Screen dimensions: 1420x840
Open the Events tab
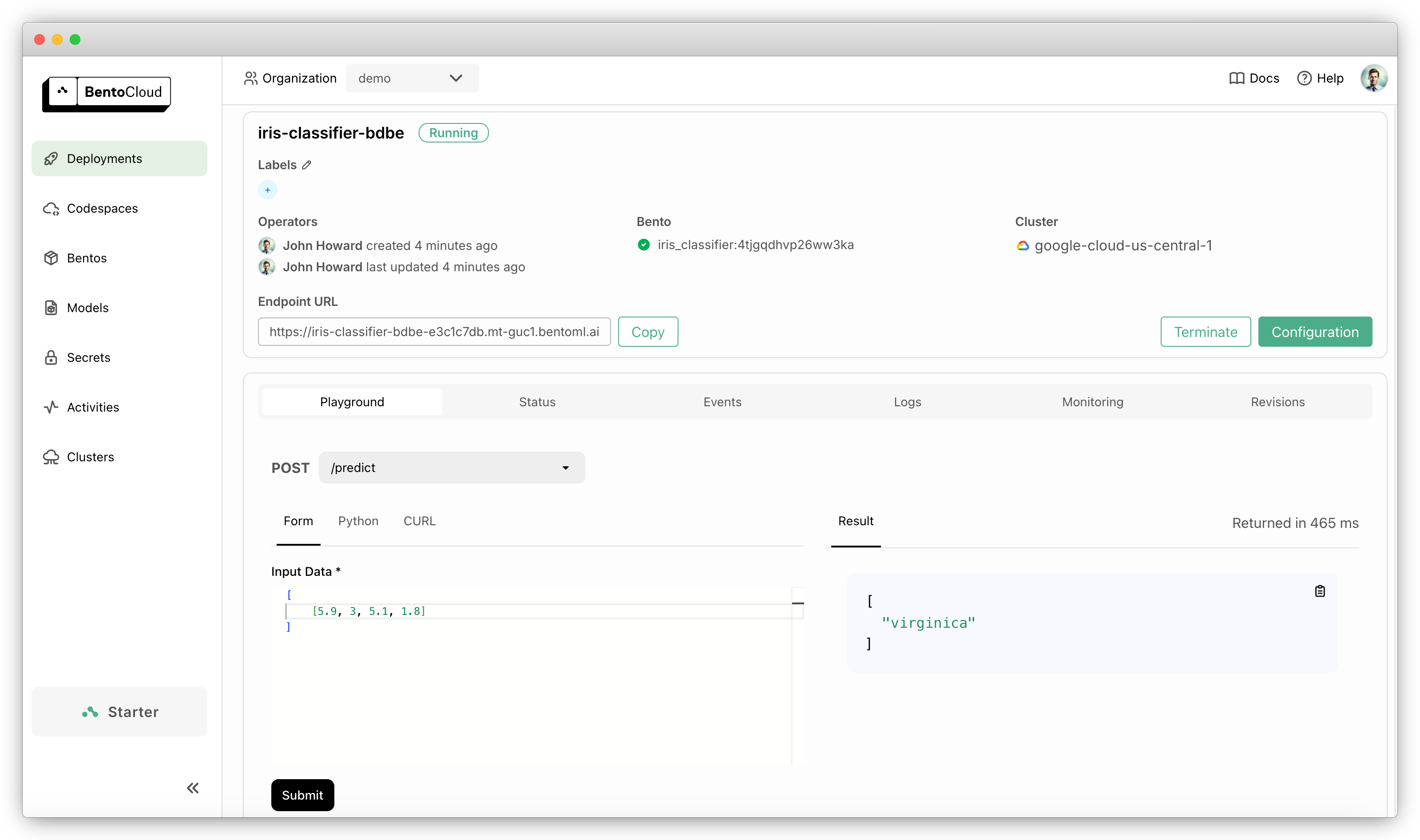[722, 402]
